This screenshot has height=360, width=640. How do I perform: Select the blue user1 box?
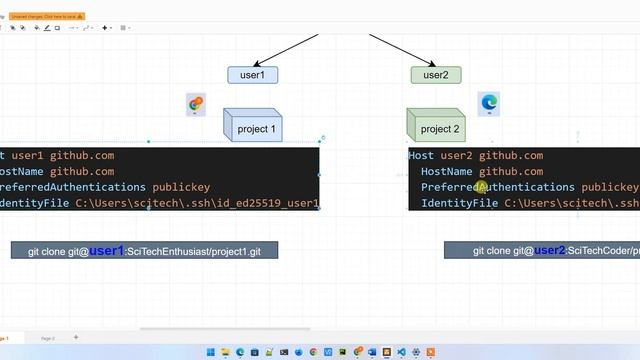point(253,75)
